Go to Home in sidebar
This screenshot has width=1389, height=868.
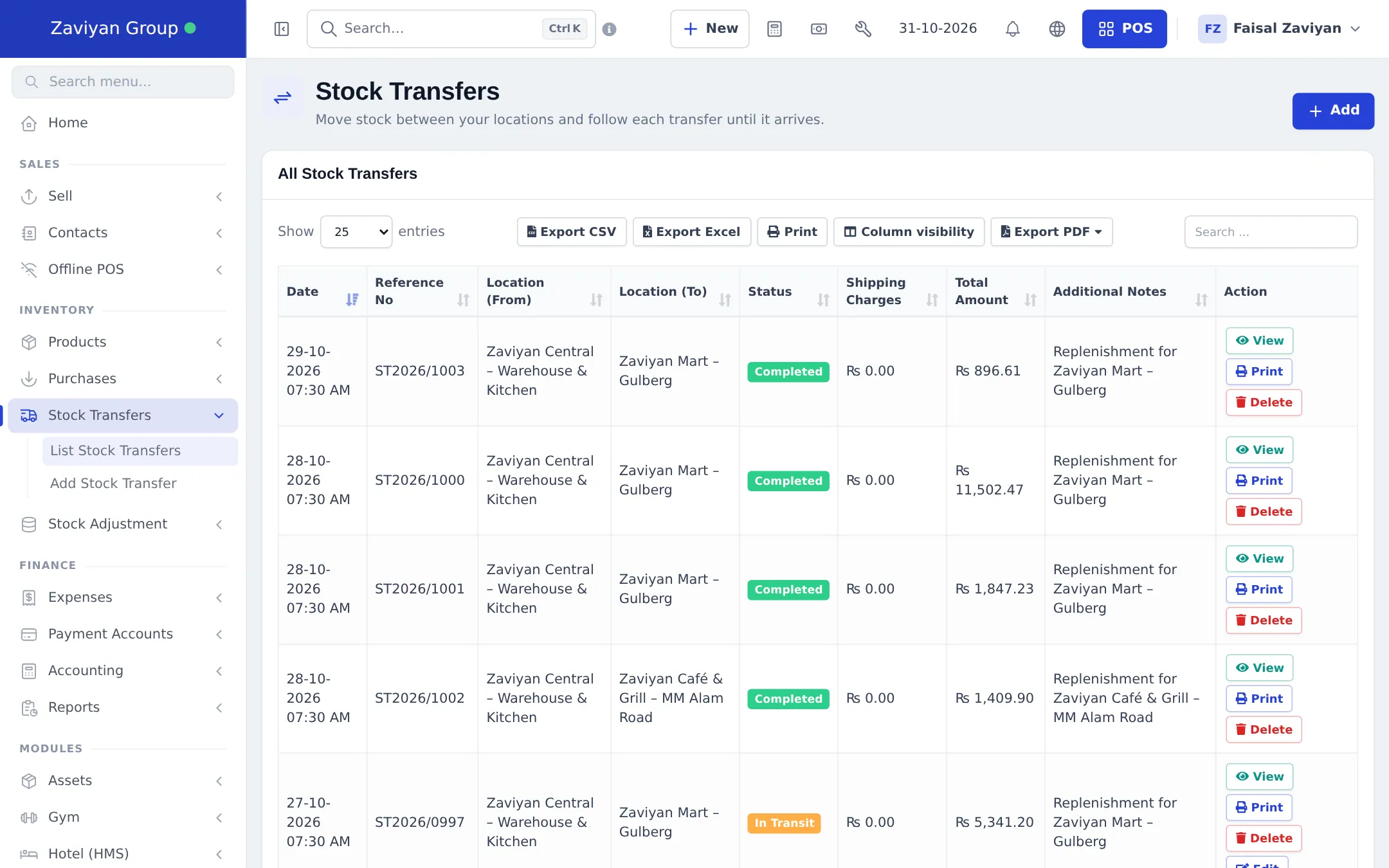(123, 123)
